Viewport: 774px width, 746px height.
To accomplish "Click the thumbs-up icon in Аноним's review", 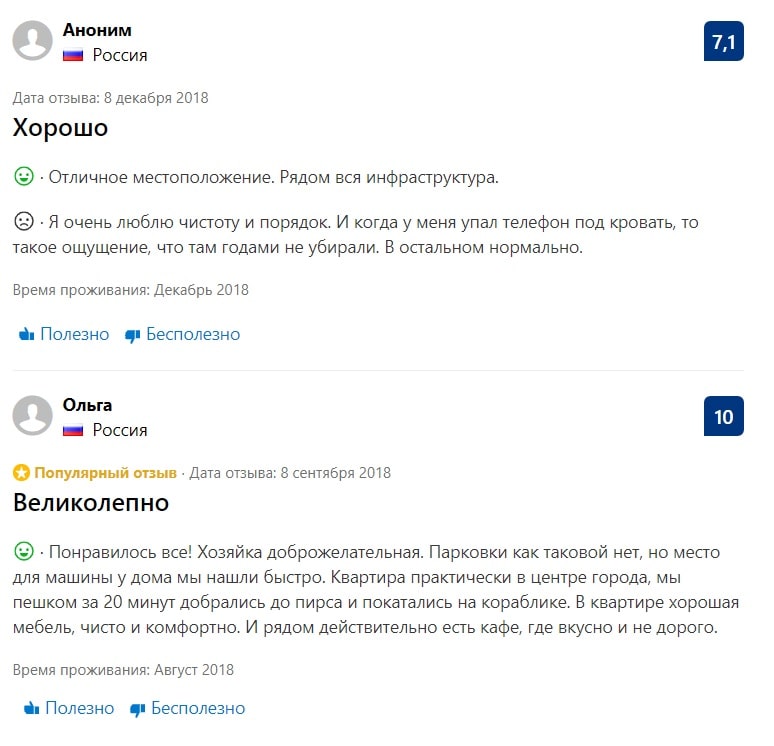I will click(27, 335).
